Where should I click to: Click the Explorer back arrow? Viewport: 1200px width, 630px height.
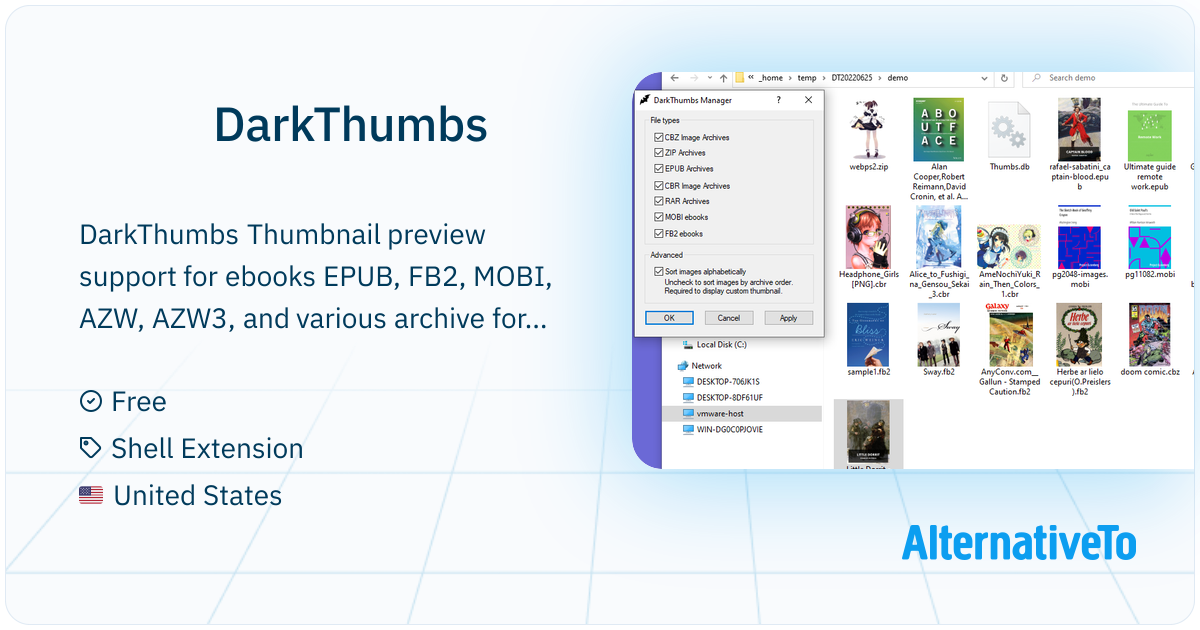pos(675,77)
